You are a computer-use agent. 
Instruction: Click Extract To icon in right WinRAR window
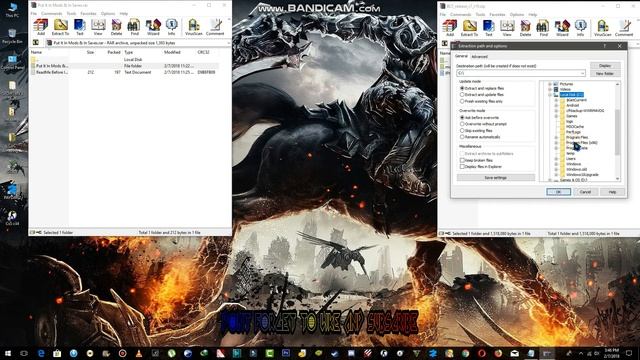coord(469,28)
